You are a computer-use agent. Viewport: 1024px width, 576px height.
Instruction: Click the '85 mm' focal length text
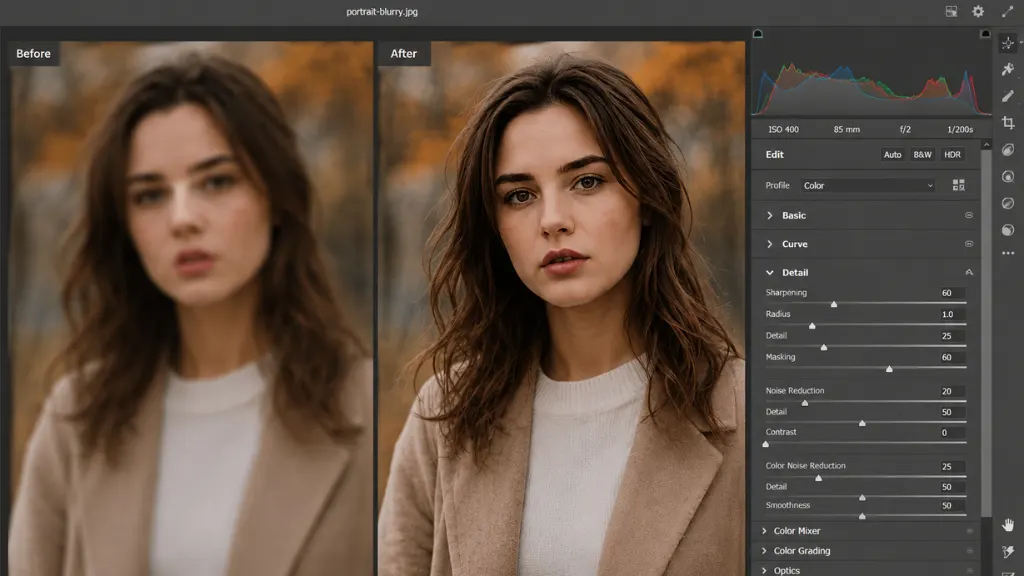pos(846,129)
